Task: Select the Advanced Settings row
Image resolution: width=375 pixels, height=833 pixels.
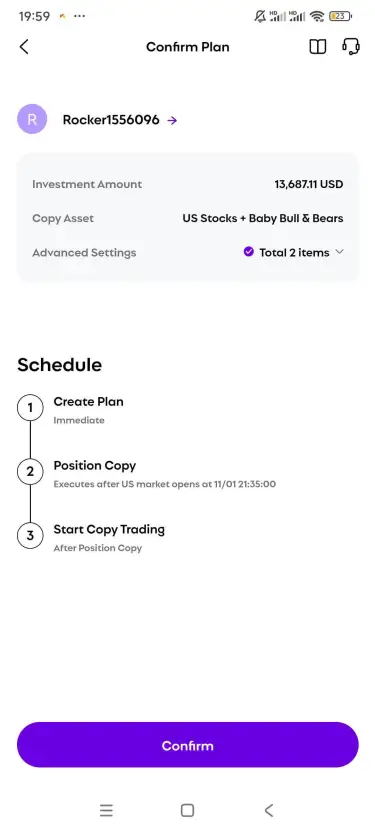Action: tap(188, 253)
